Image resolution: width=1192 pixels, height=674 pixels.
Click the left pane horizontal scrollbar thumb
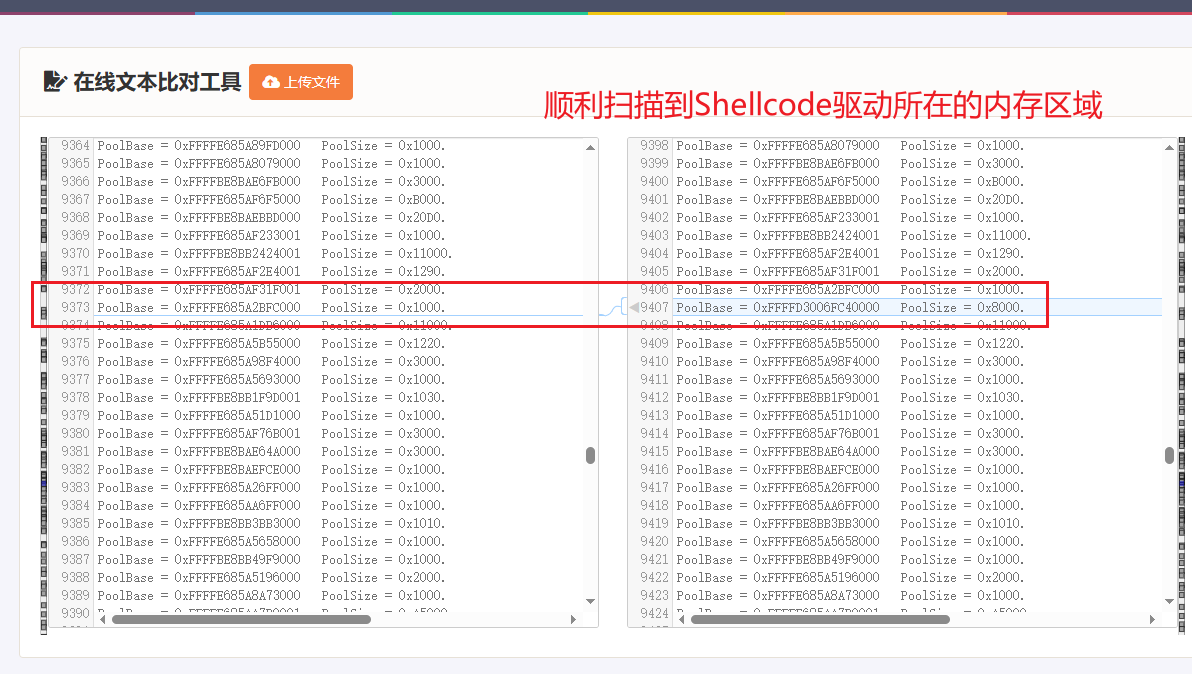[x=241, y=619]
